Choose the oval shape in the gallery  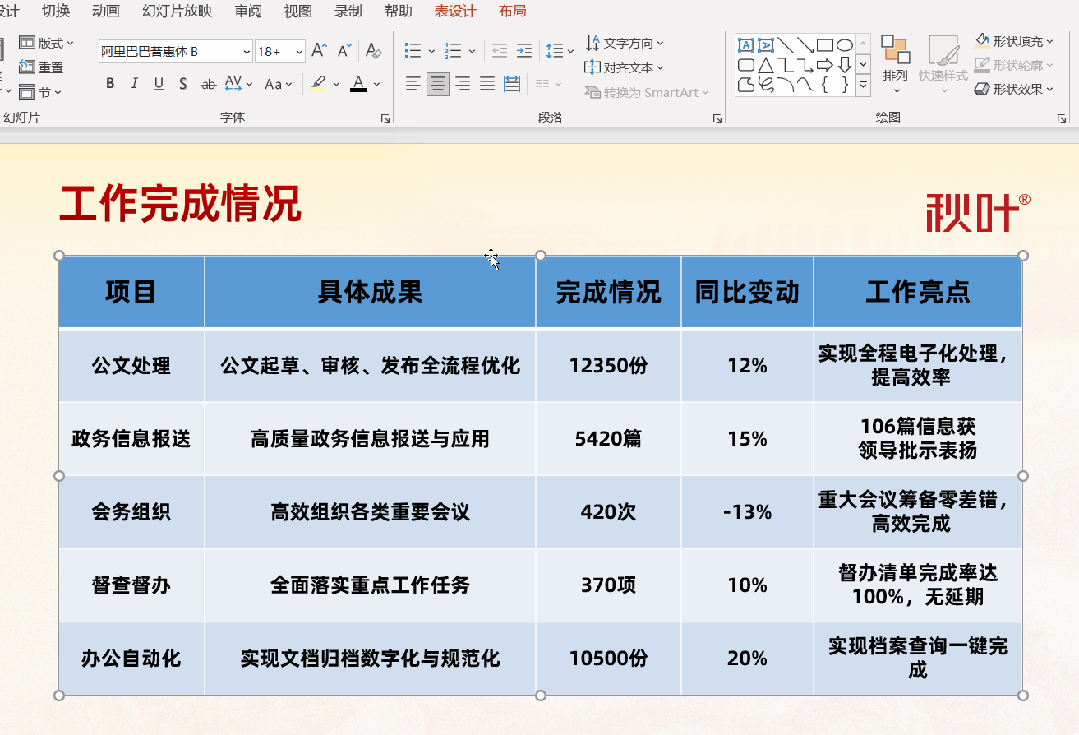coord(844,45)
